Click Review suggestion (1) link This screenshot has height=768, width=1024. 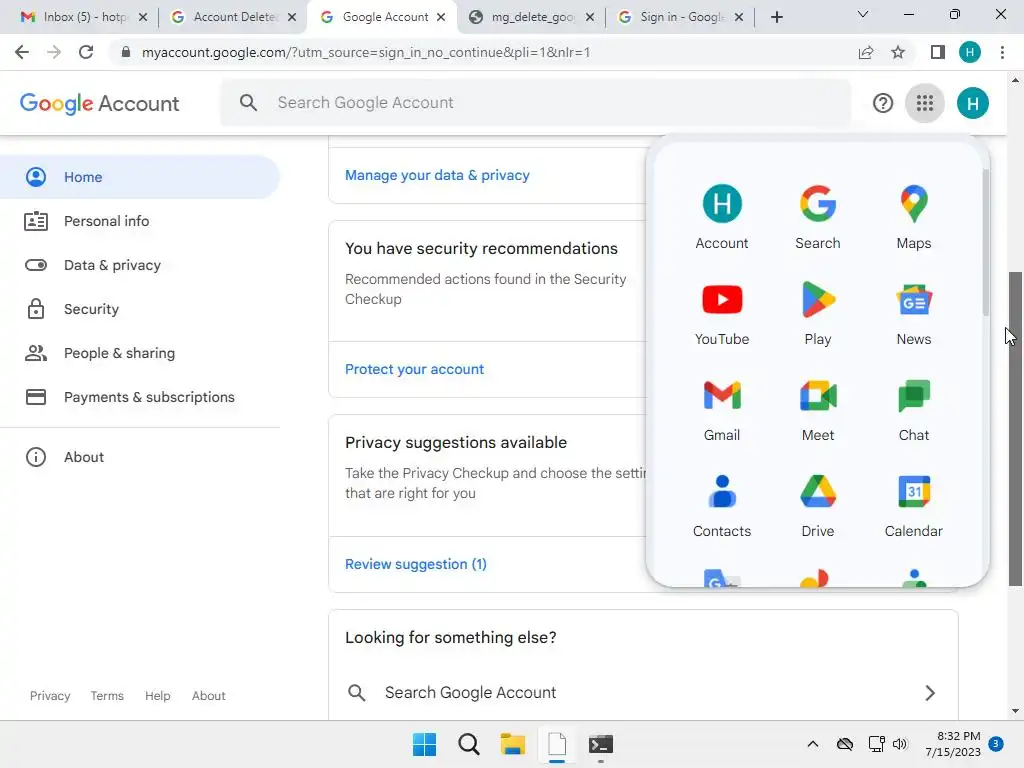point(415,564)
